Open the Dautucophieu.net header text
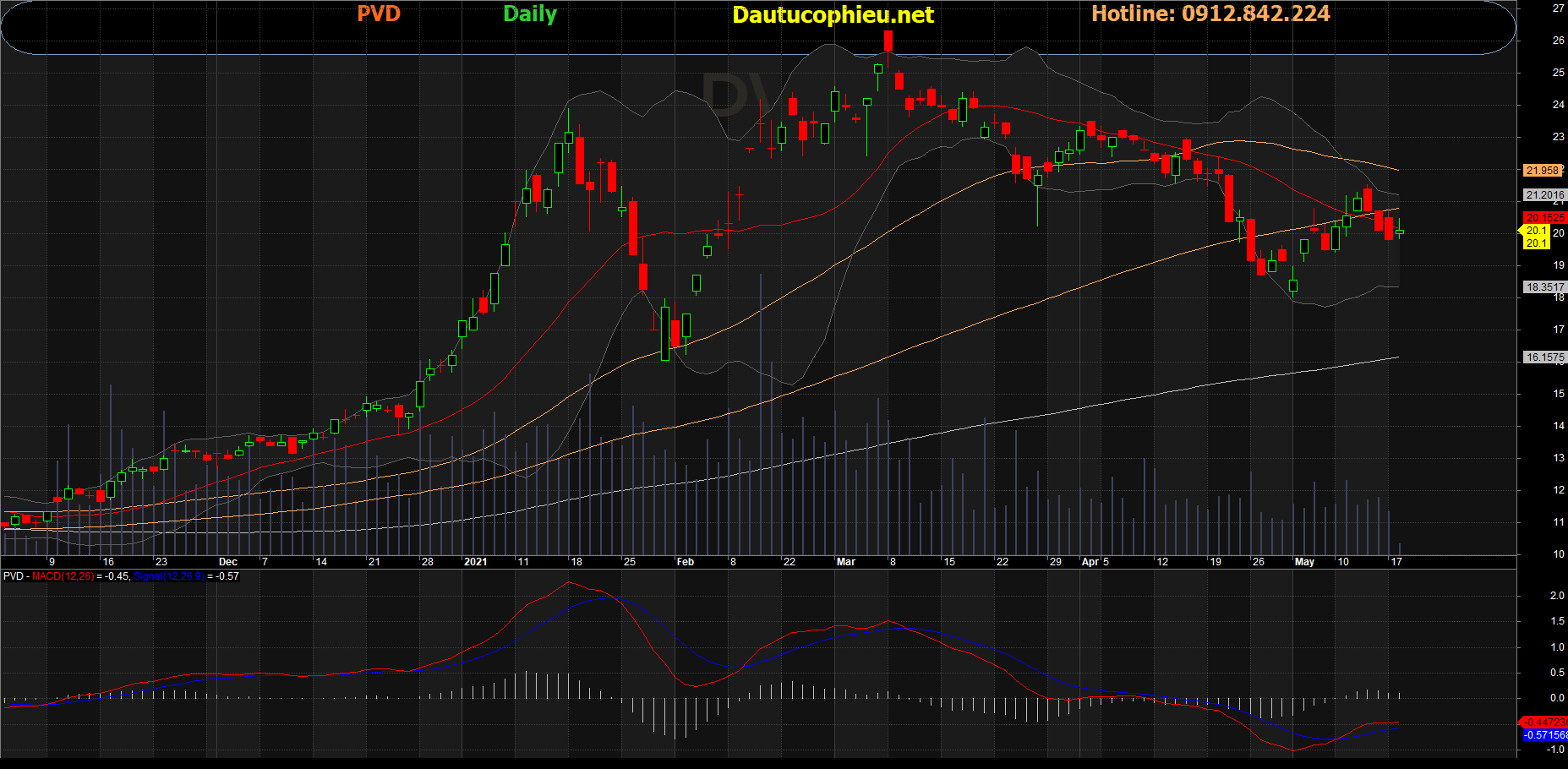The height and width of the screenshot is (769, 1568). point(833,15)
